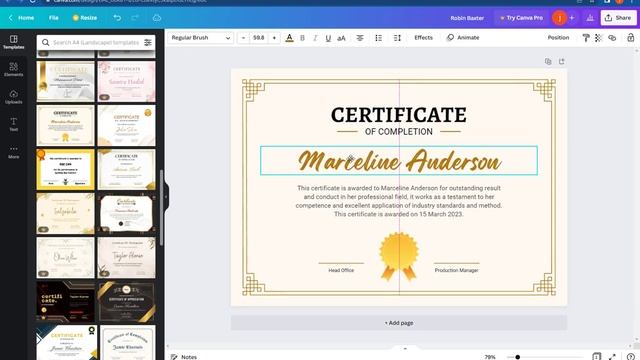Open the transparency icon

(599, 38)
